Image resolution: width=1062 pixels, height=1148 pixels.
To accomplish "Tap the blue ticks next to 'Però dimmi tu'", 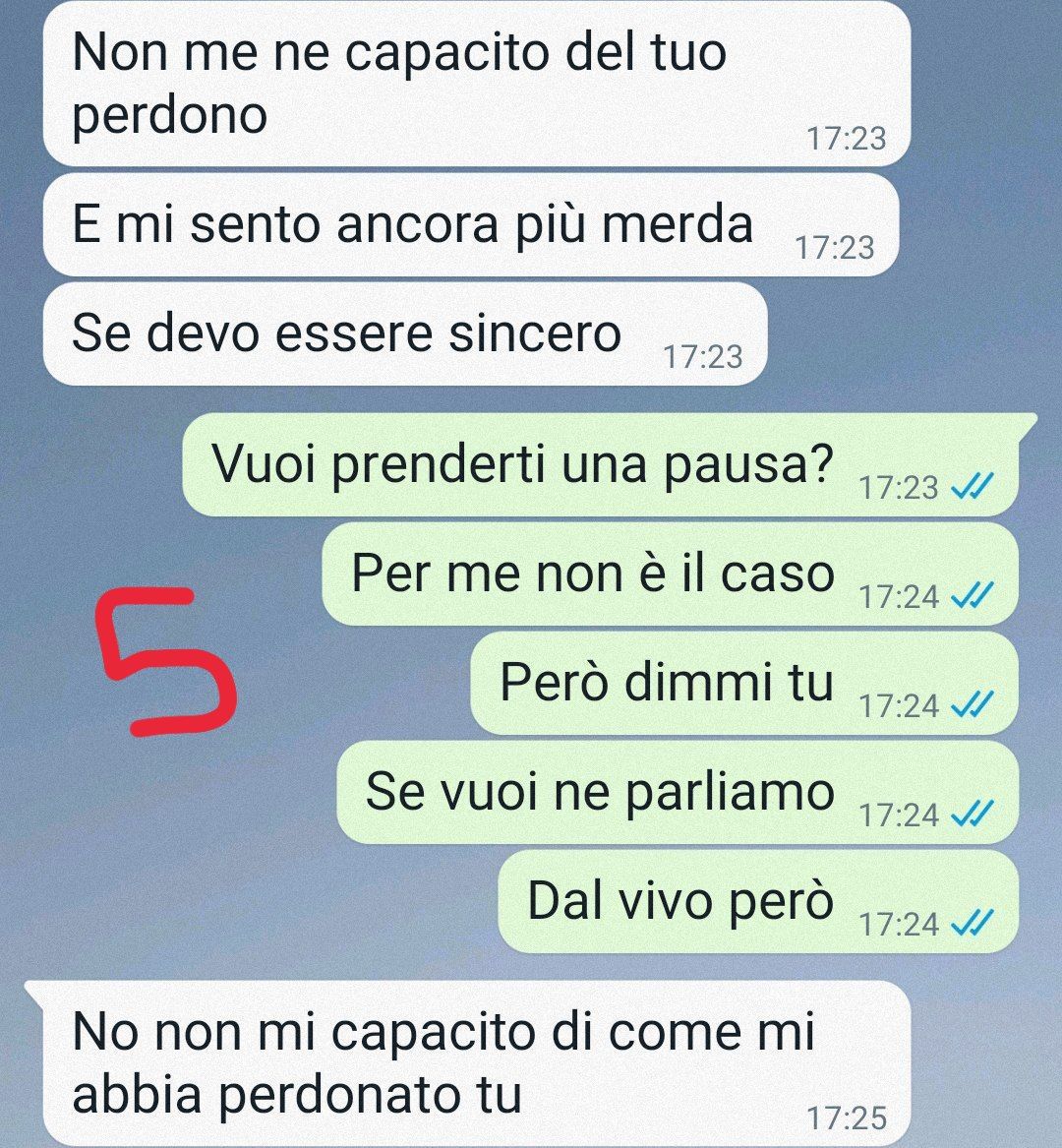I will coord(972,704).
